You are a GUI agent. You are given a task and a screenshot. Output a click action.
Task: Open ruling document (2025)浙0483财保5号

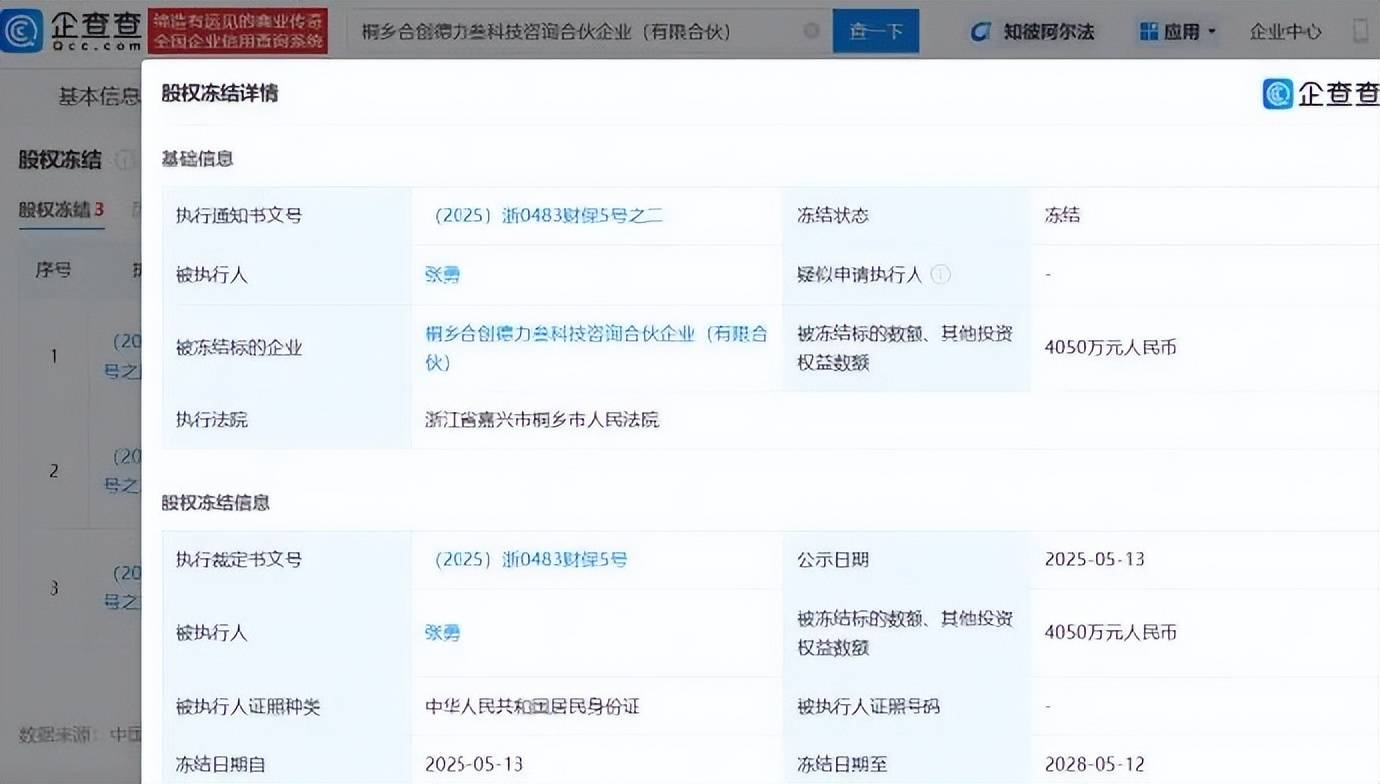(x=532, y=560)
